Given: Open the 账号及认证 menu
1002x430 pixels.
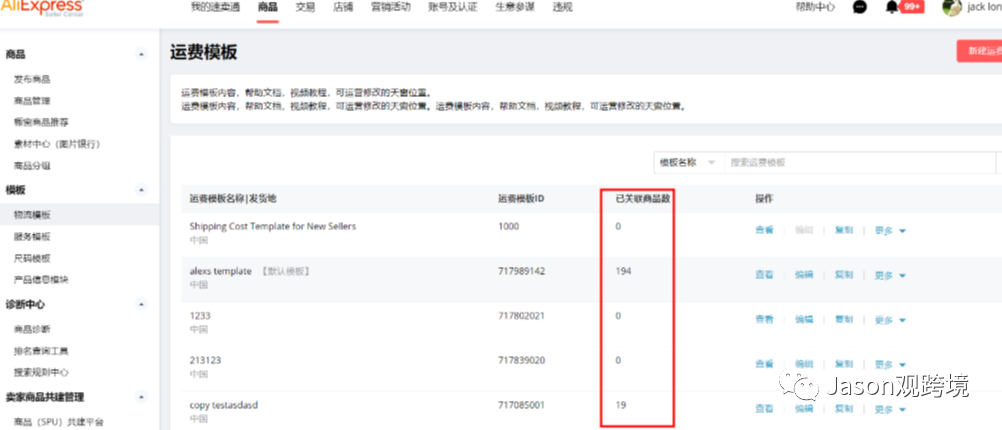Looking at the screenshot, I should pyautogui.click(x=452, y=7).
